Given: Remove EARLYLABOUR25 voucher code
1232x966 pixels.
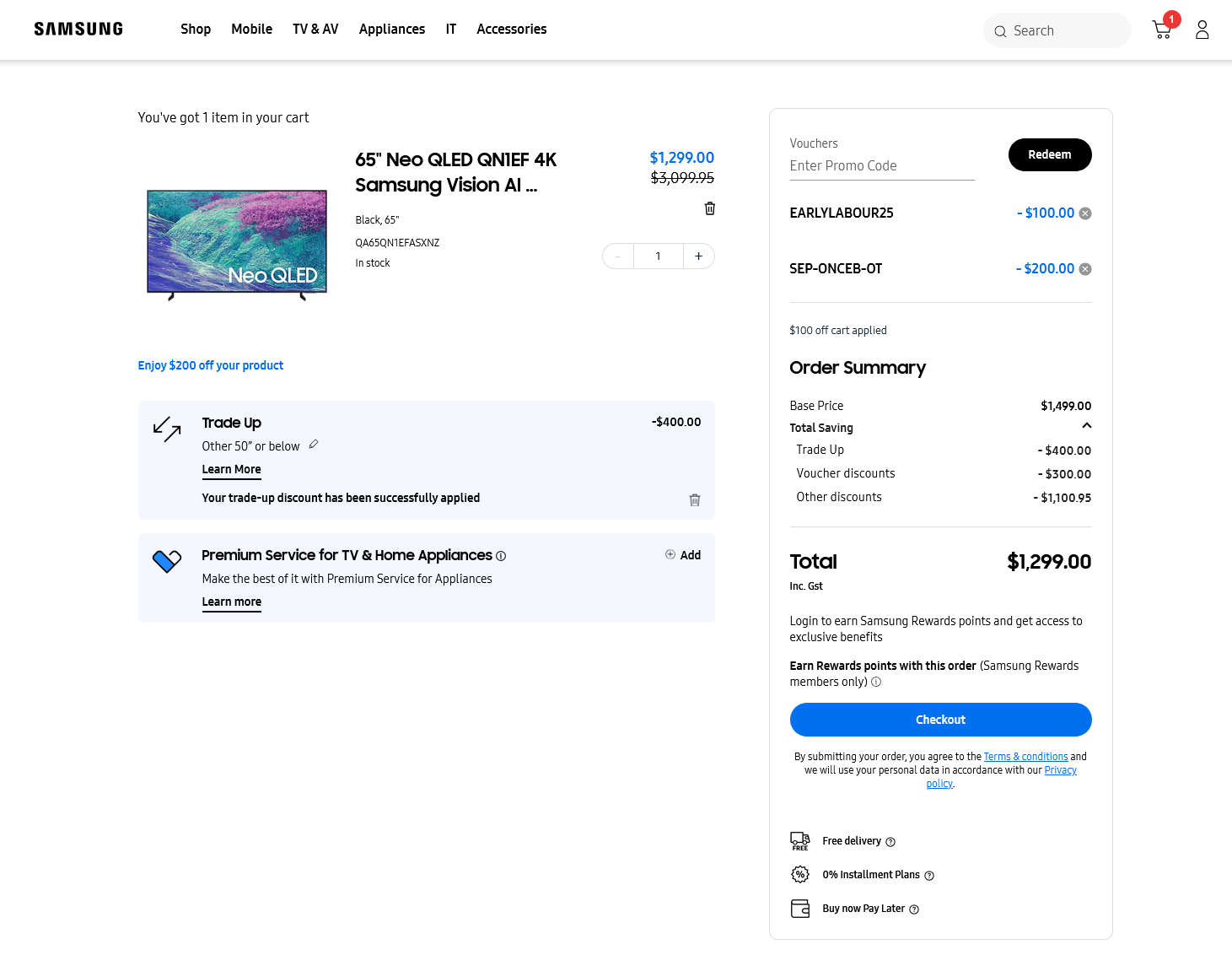Looking at the screenshot, I should 1085,213.
